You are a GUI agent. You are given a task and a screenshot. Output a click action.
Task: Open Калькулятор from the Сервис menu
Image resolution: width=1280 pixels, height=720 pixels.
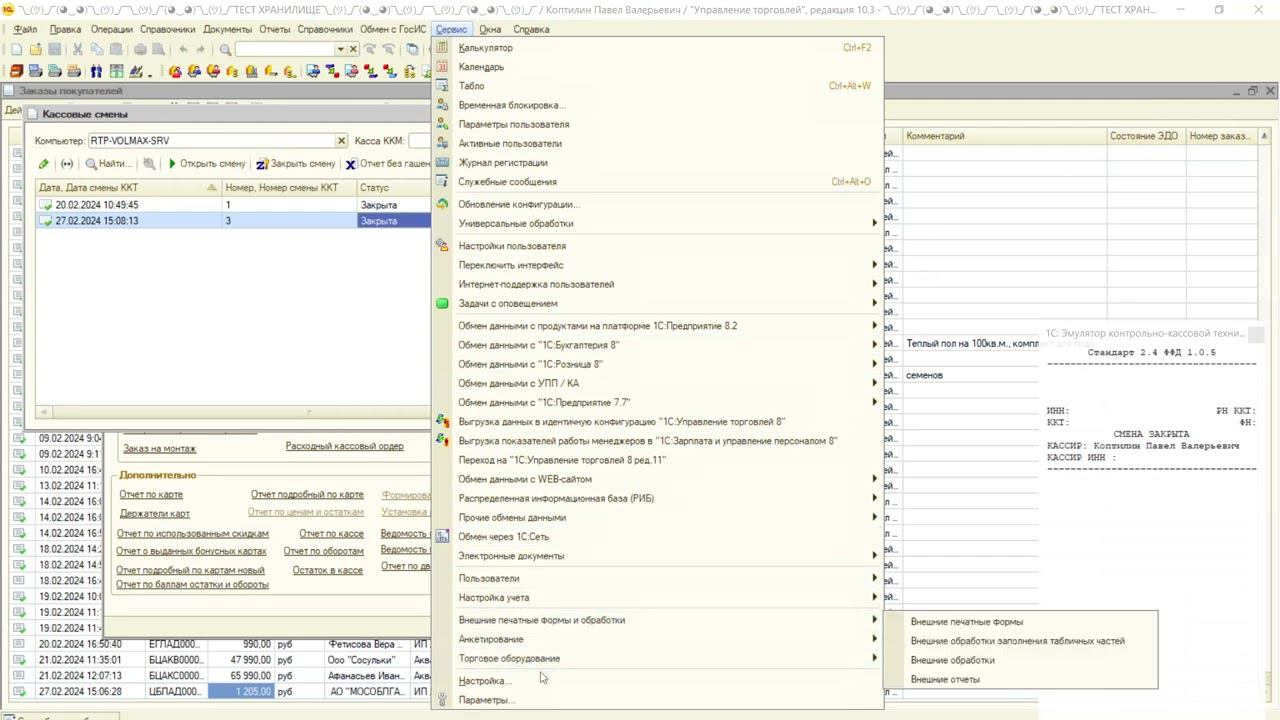point(485,48)
